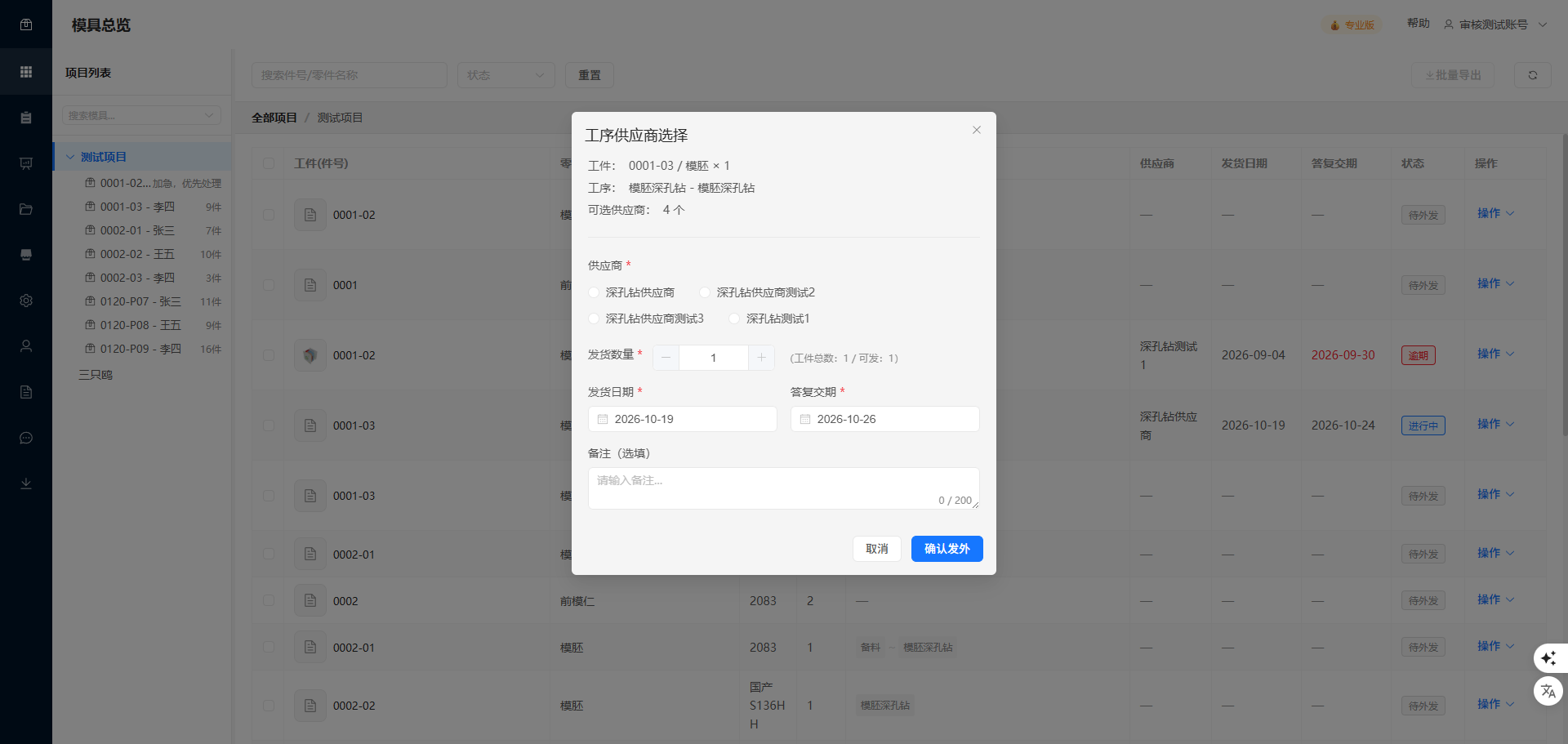Click the 批量导出 button
Screen dimensions: 1568x744
click(1453, 75)
